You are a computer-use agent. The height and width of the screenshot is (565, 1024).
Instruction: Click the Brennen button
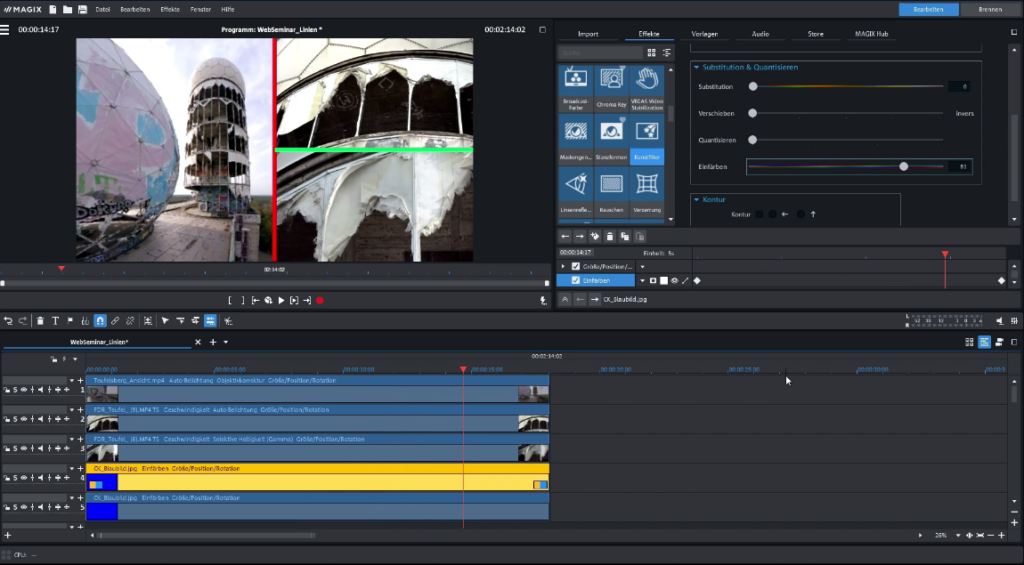click(x=990, y=10)
